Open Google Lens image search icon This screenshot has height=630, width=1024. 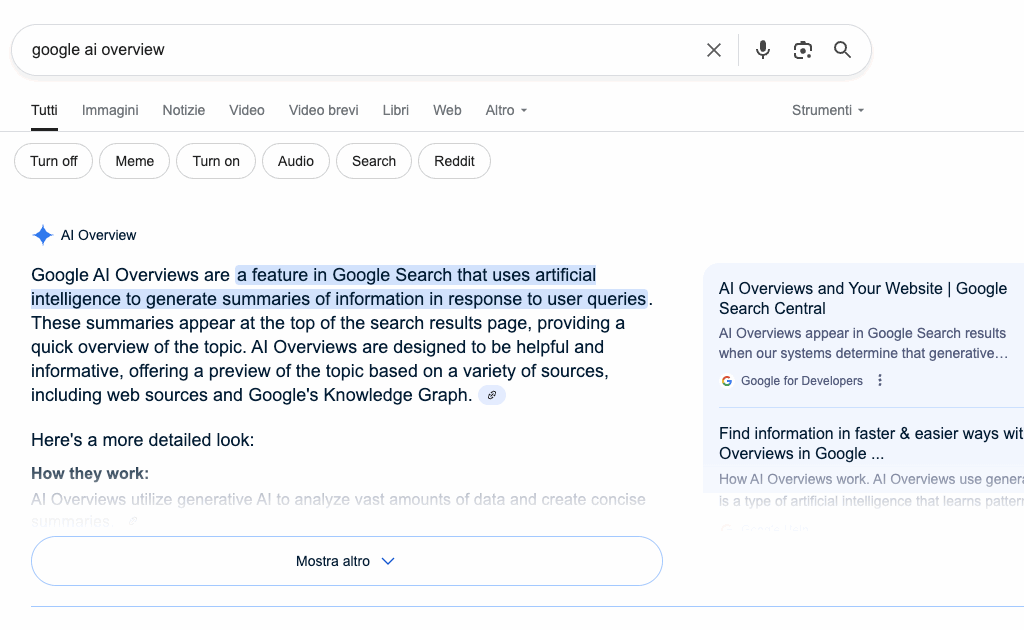(x=802, y=50)
